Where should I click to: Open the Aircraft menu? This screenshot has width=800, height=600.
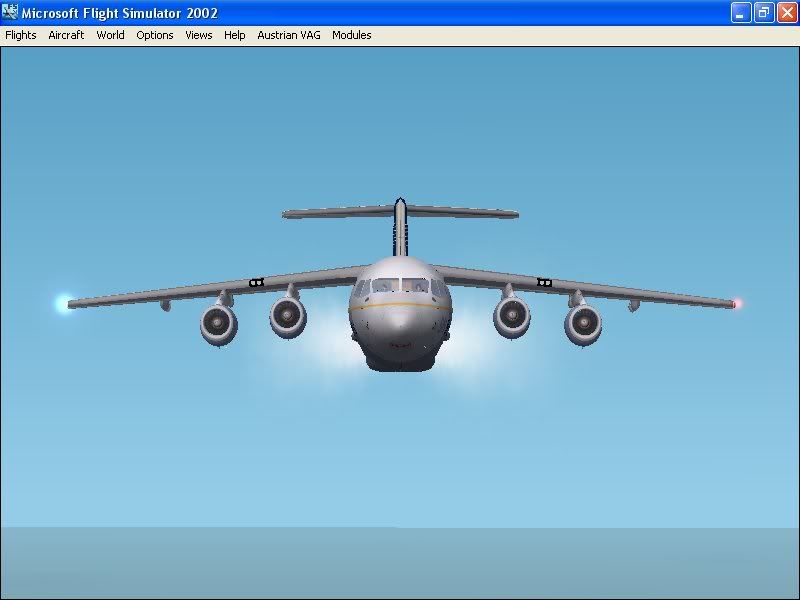[65, 35]
